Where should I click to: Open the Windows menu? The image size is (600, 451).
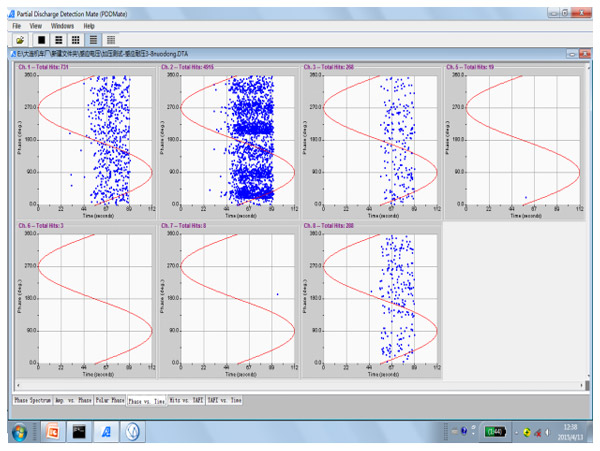point(62,26)
